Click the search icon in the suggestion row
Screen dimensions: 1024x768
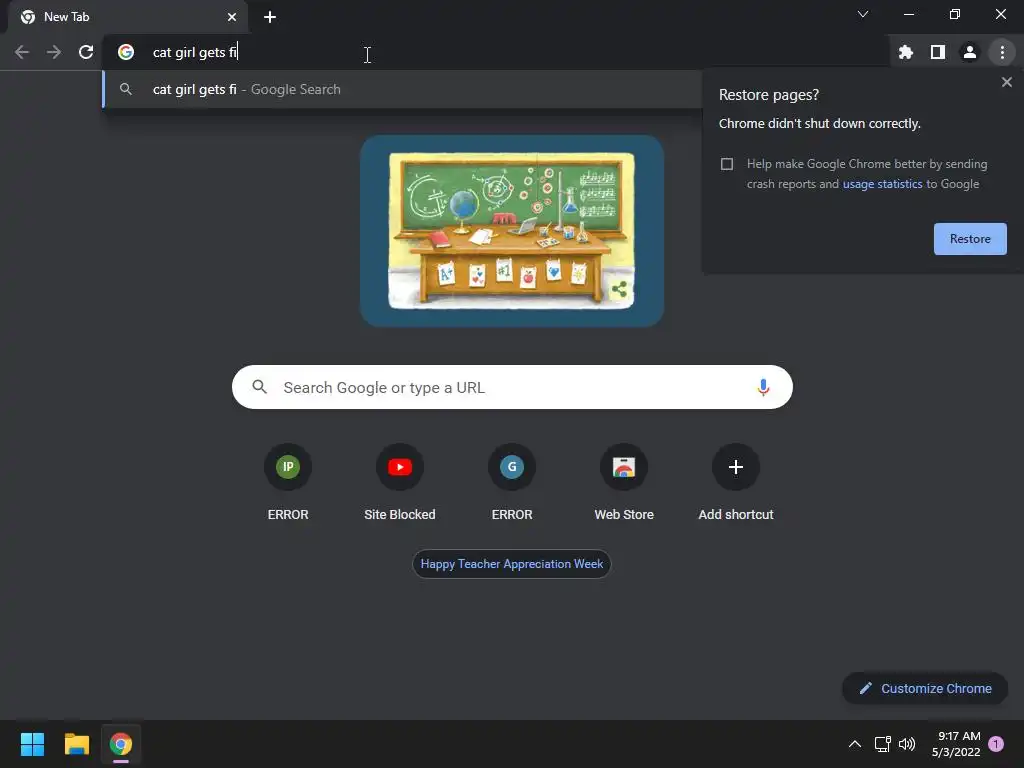(x=126, y=89)
